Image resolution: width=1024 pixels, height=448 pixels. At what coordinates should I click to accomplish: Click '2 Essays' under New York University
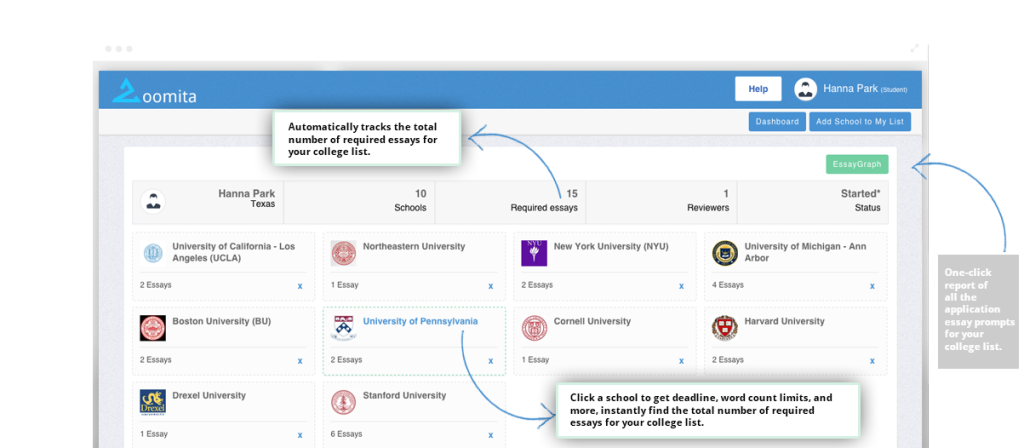[x=537, y=285]
